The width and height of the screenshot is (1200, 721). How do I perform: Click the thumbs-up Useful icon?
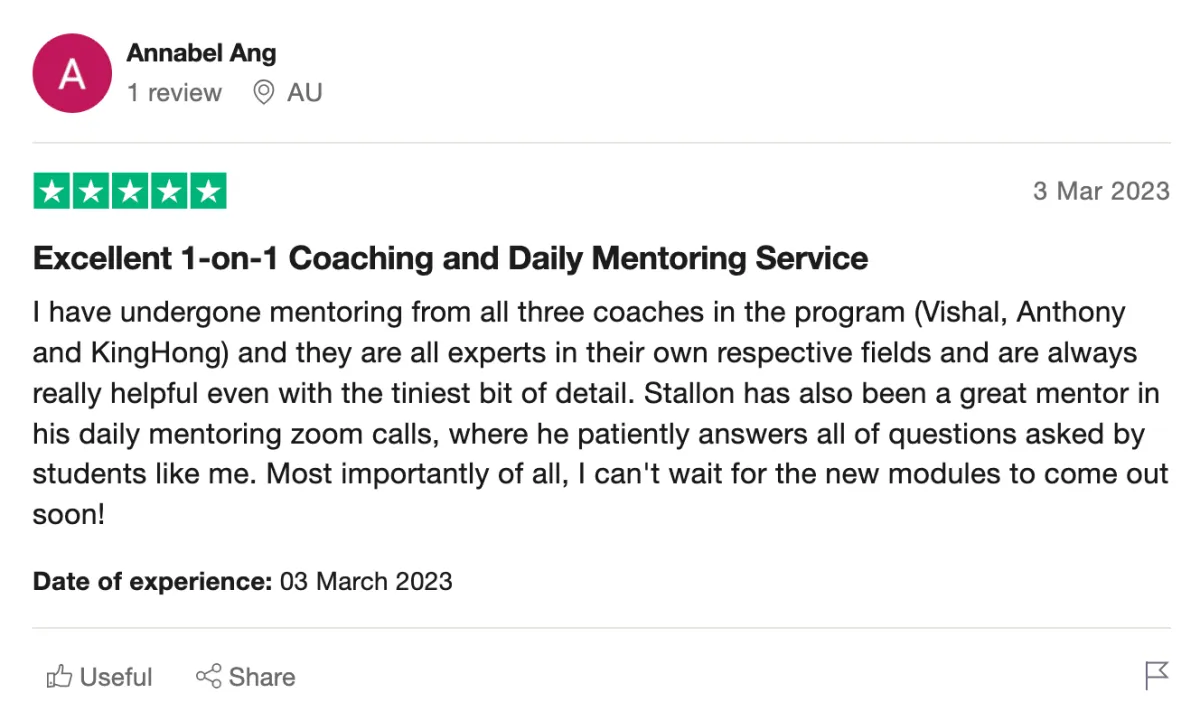59,677
